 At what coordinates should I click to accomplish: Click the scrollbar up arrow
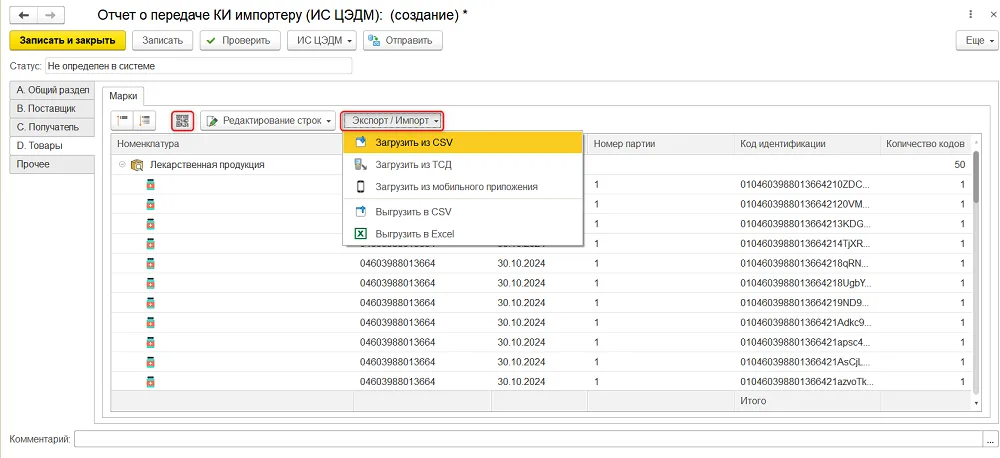[977, 140]
